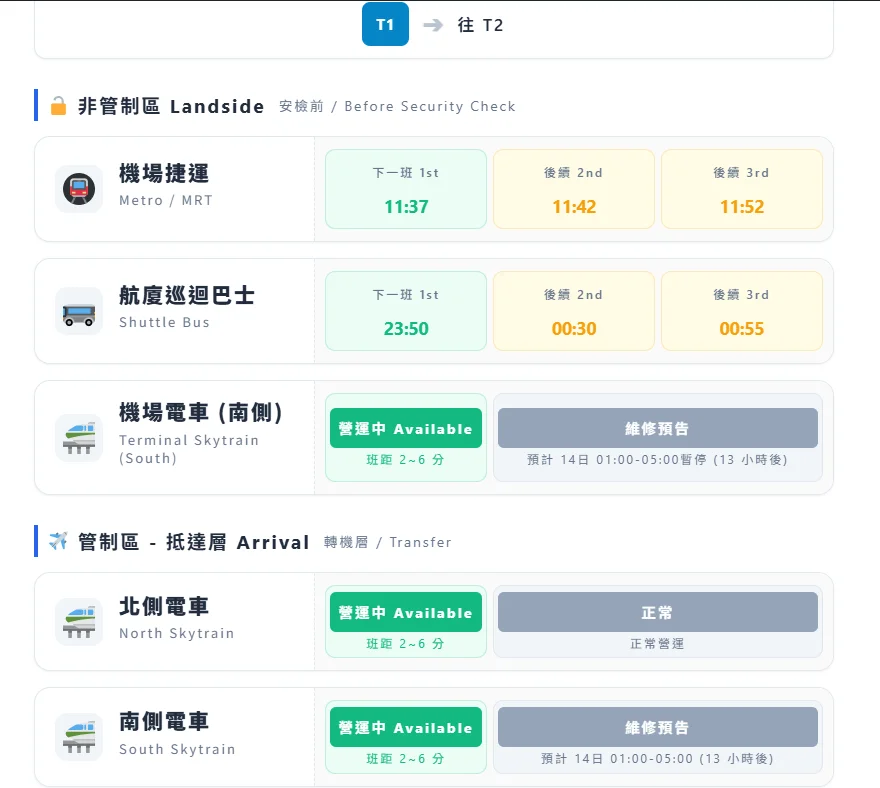Click the skytrain icon for 機場電車 (南側)
The image size is (880, 788).
point(79,438)
